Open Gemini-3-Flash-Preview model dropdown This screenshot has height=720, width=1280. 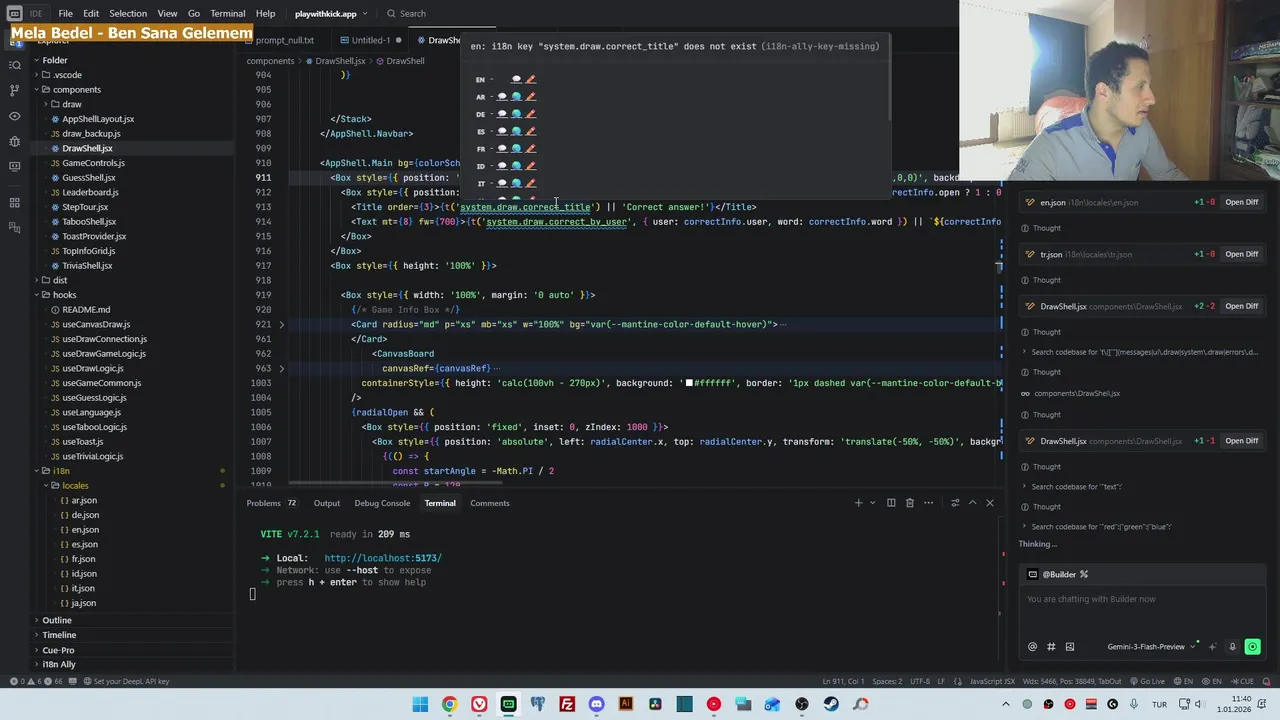[x=1152, y=647]
